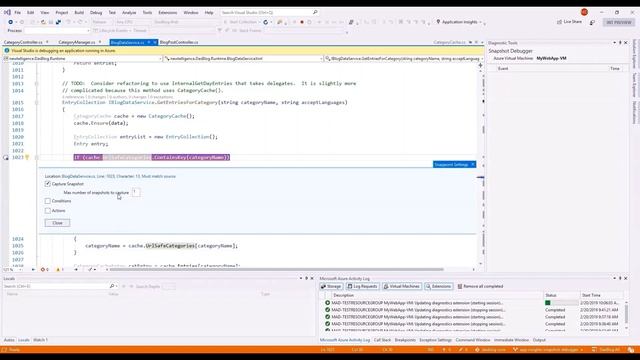640x360 pixels.
Task: Open the Locals panel options dropdown
Action: tap(301, 278)
